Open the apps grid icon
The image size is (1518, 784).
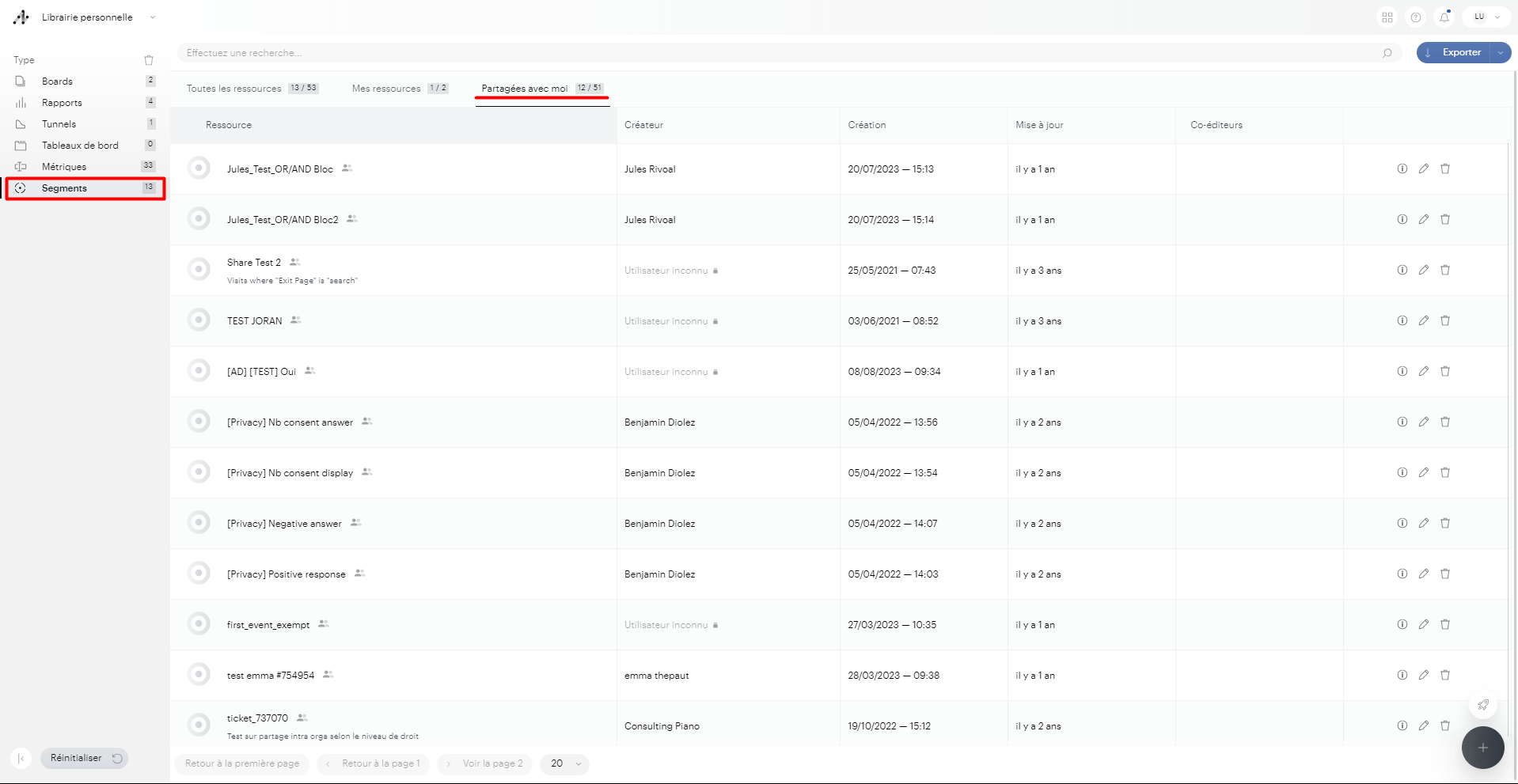coord(1387,17)
